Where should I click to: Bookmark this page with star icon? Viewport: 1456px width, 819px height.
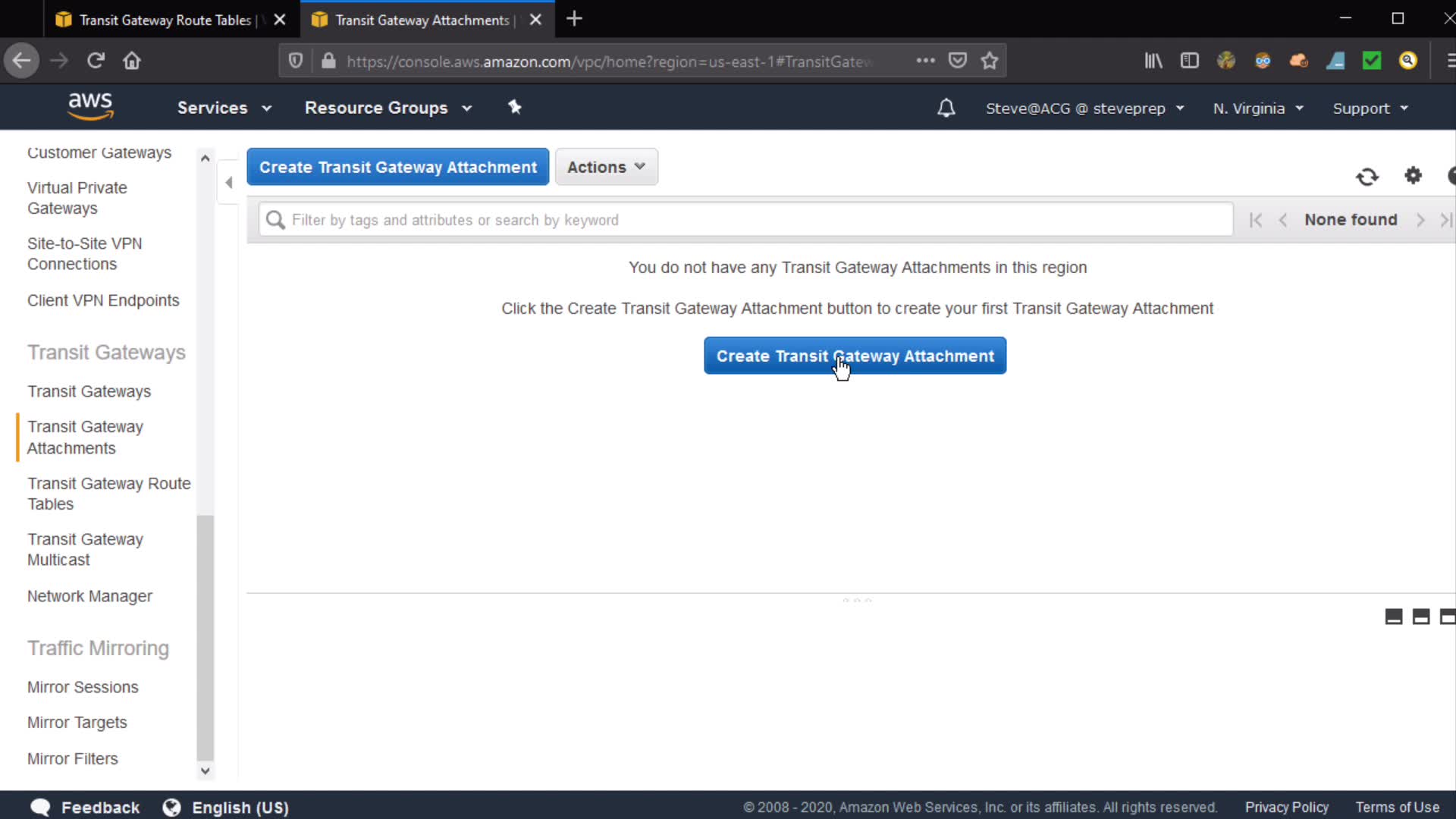(990, 61)
